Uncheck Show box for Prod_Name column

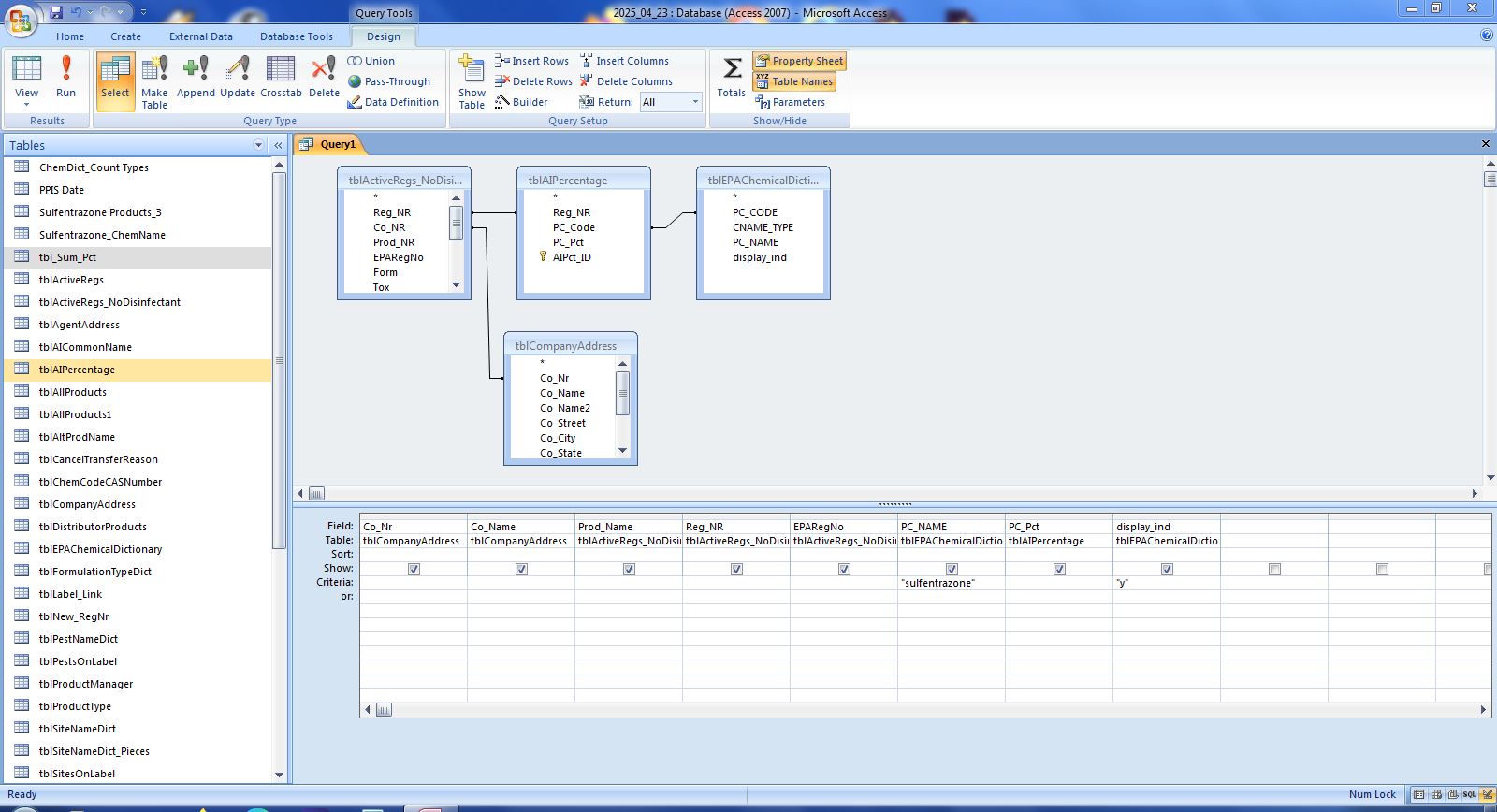pyautogui.click(x=629, y=569)
